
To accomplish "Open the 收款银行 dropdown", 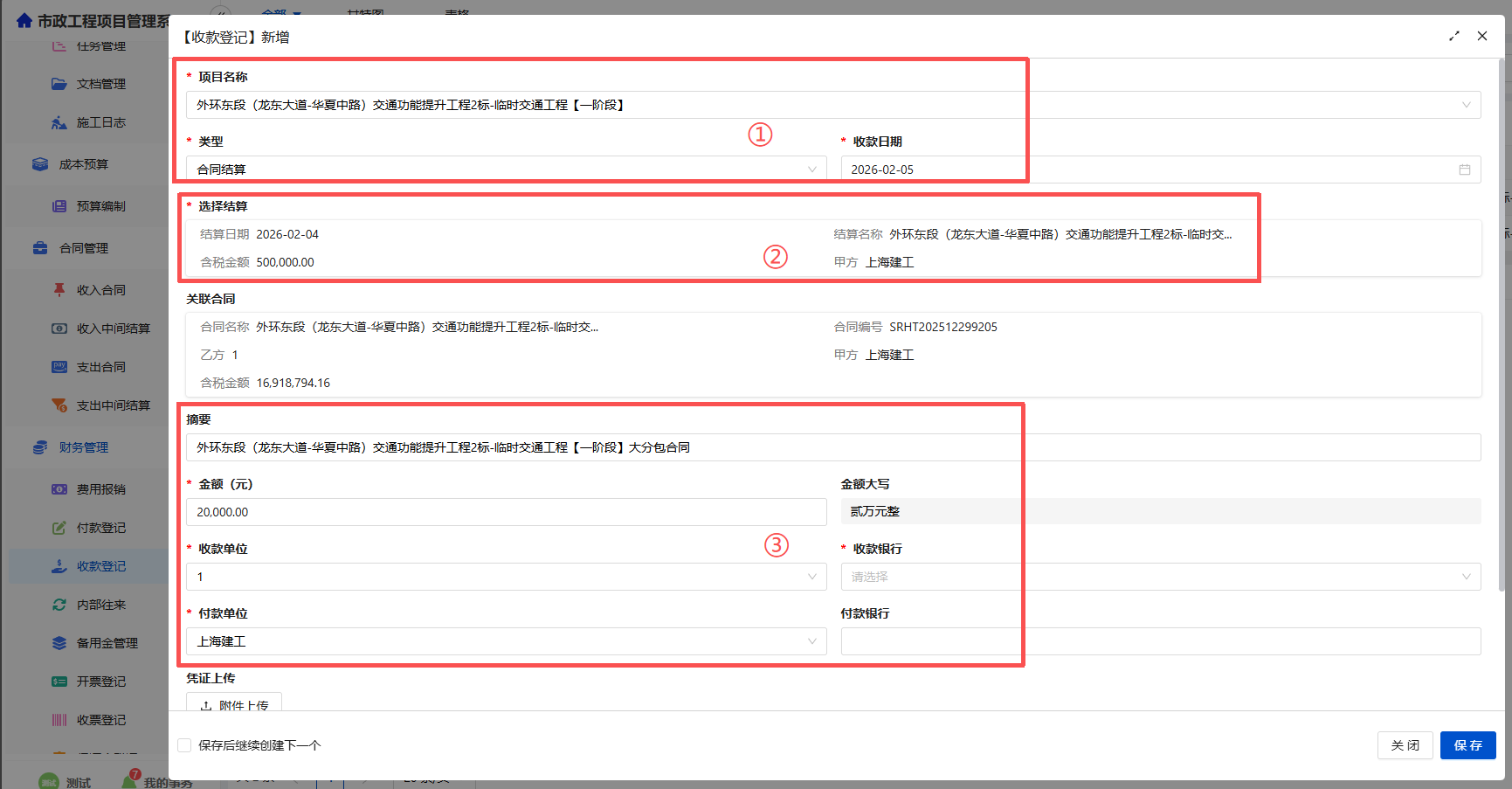I will [1160, 577].
